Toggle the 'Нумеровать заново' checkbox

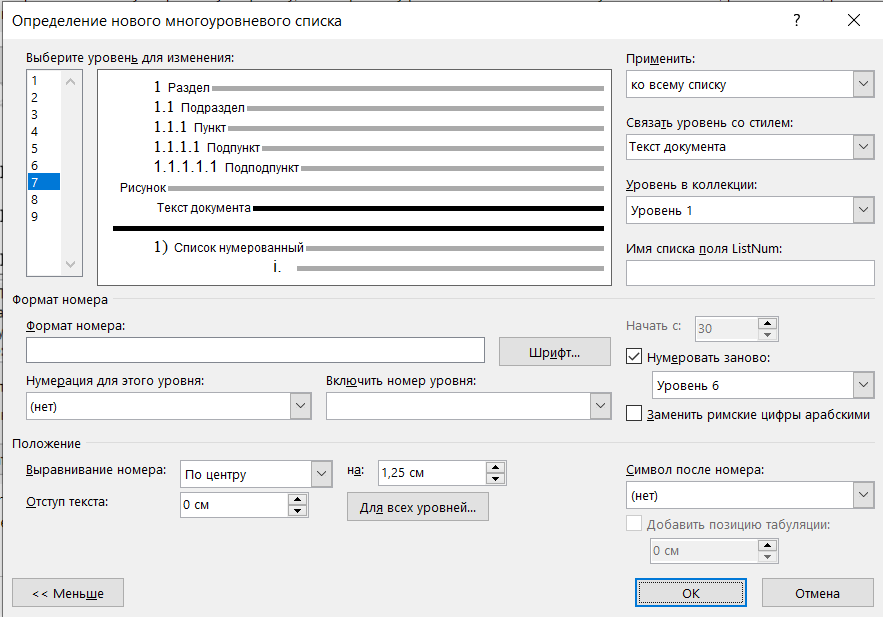point(634,356)
